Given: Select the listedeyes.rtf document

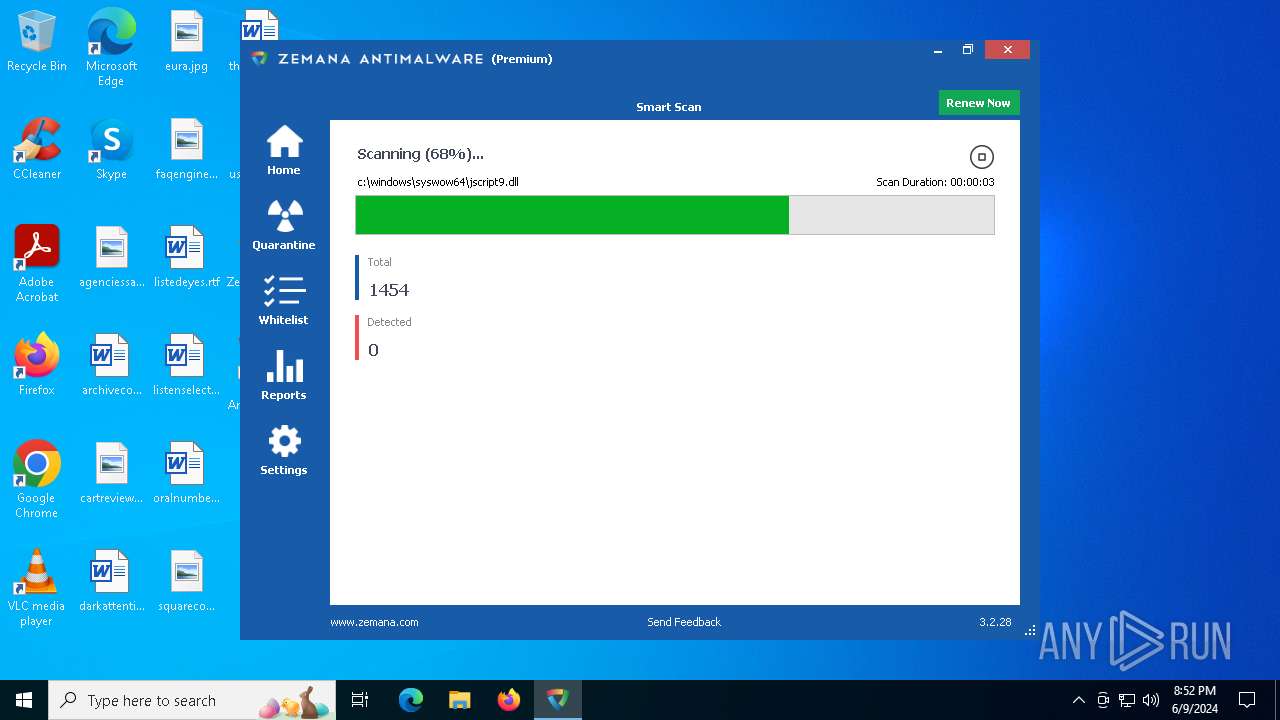Looking at the screenshot, I should 186,258.
